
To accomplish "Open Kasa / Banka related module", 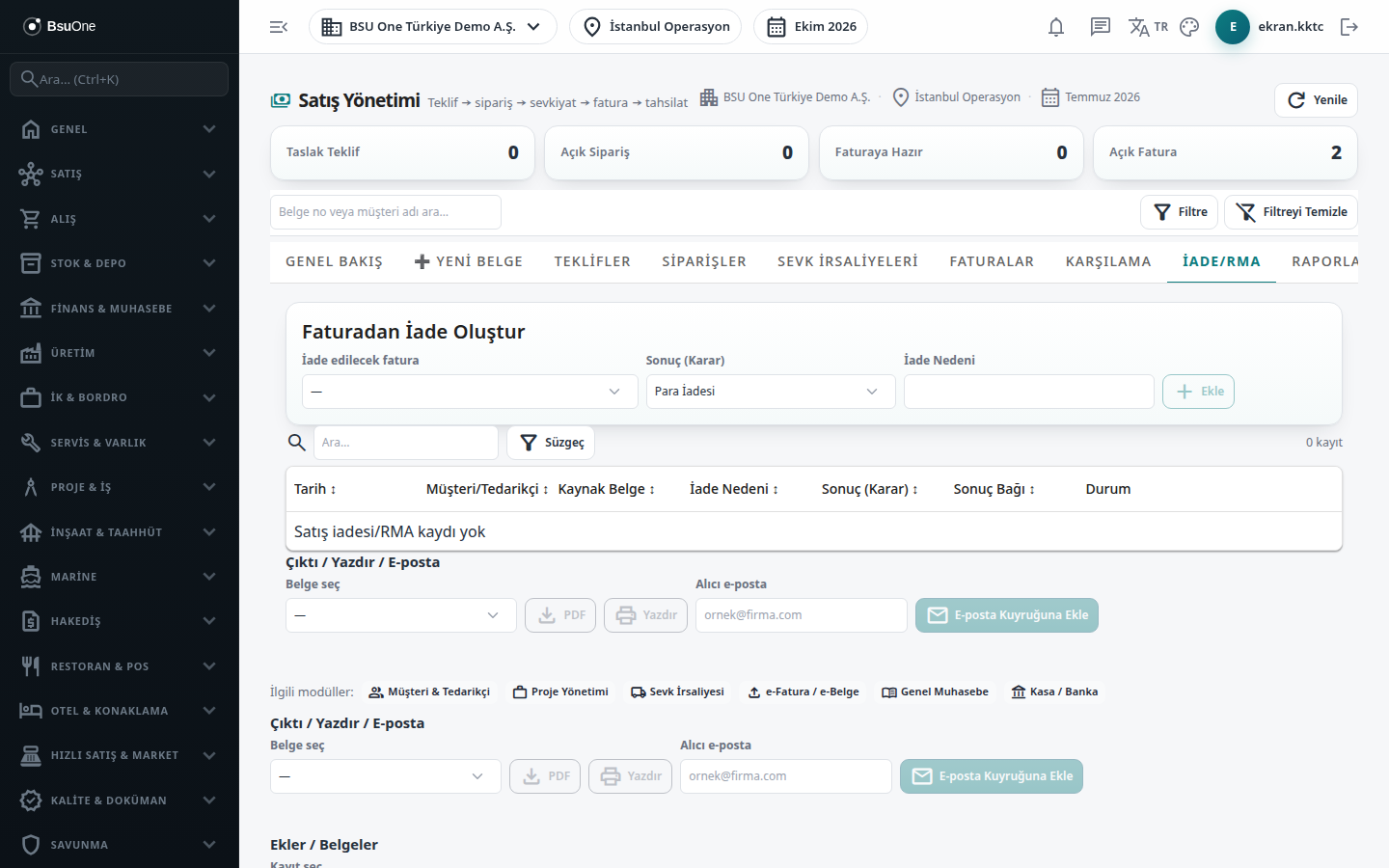I will (1054, 692).
